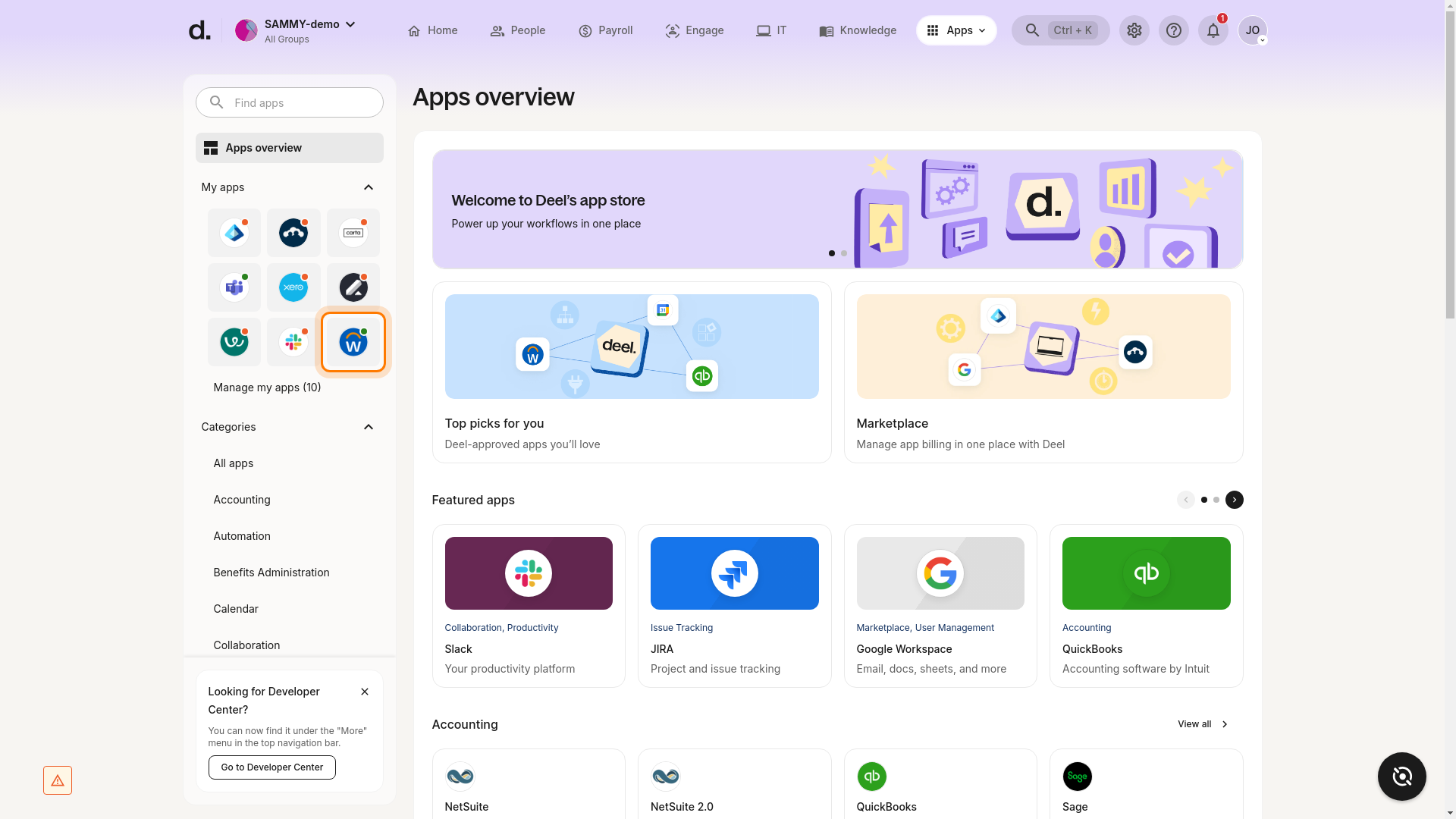The height and width of the screenshot is (819, 1456).
Task: Open the IT tab
Action: tap(771, 30)
